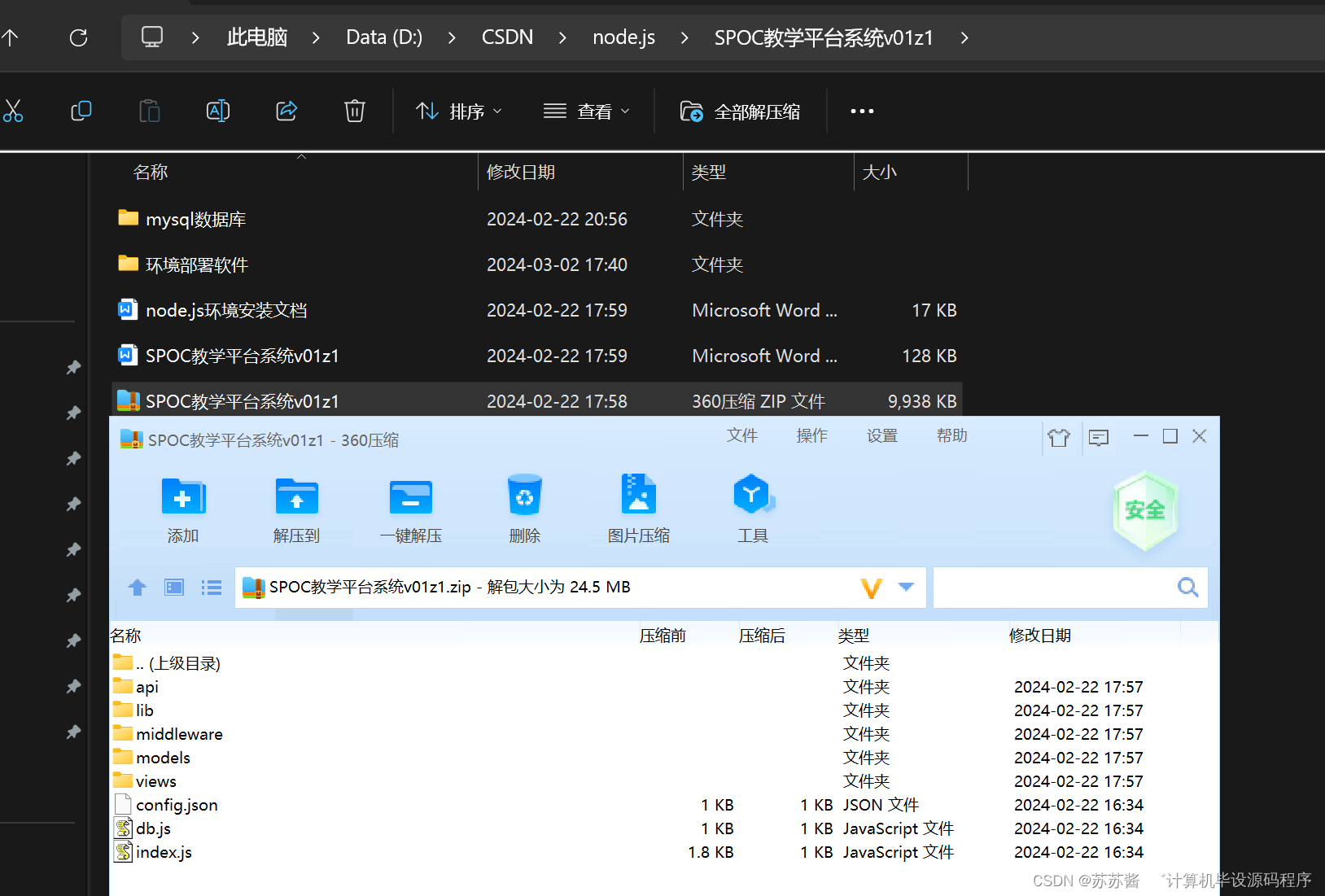Switch archive view to list mode
The width and height of the screenshot is (1325, 896).
[211, 587]
